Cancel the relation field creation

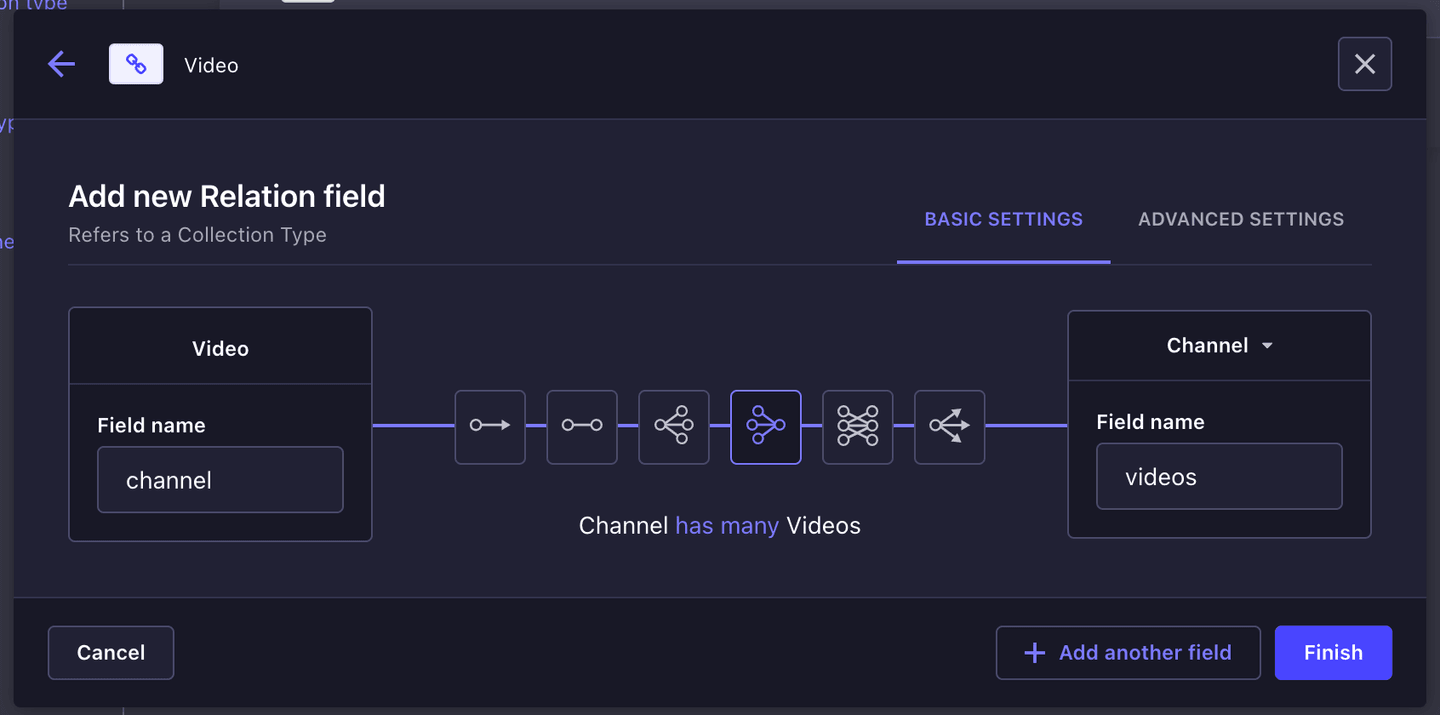point(110,652)
